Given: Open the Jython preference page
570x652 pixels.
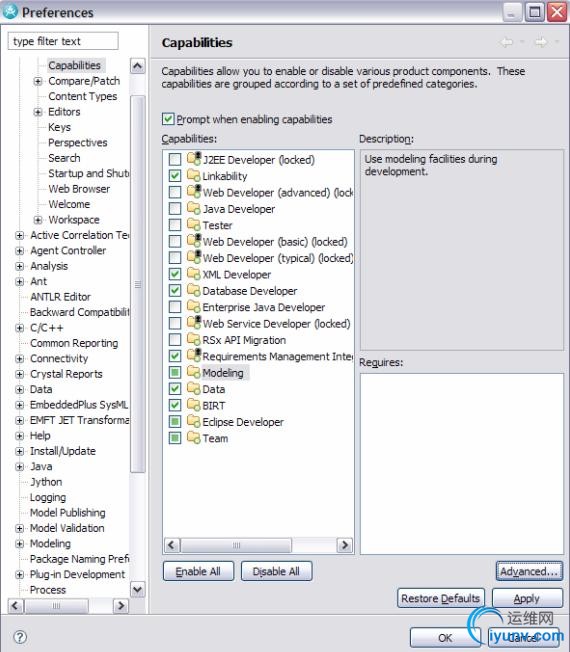Looking at the screenshot, I should [46, 482].
